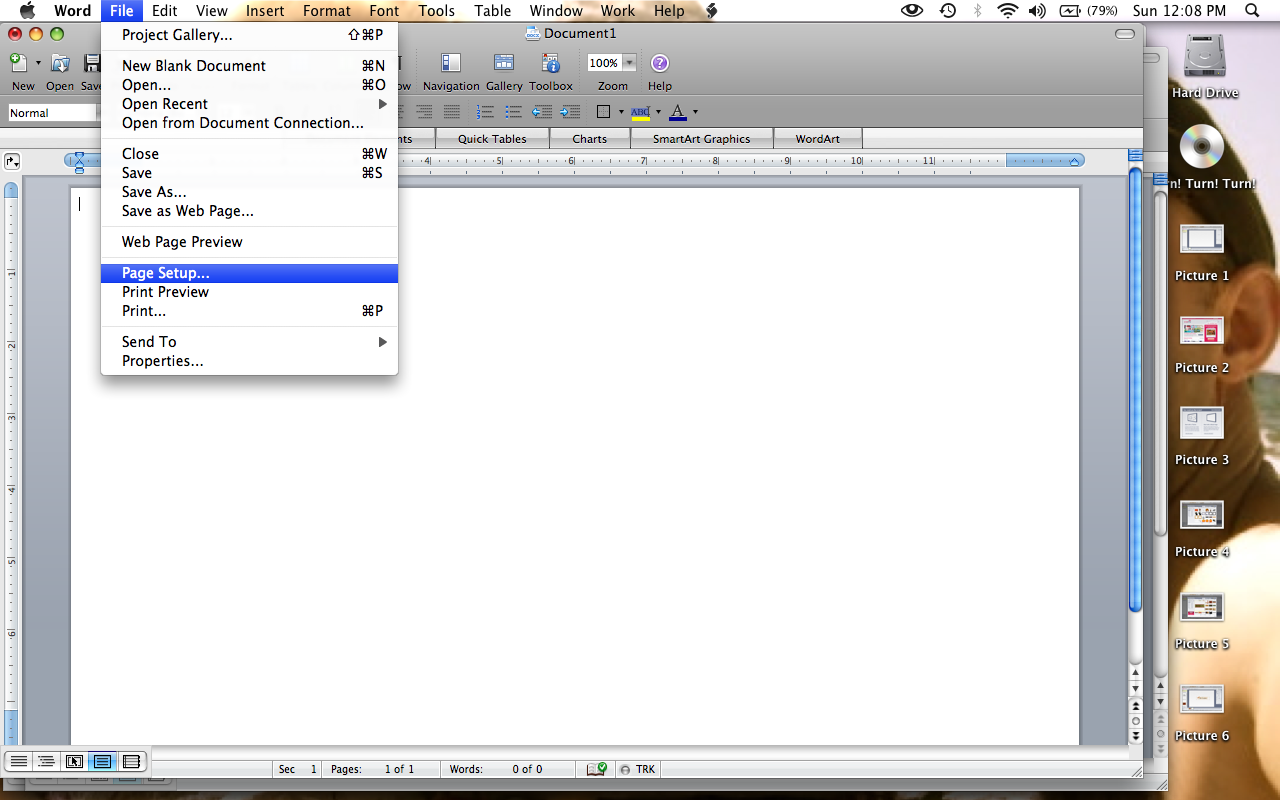1280x800 pixels.
Task: Open the Format menu in menu bar
Action: click(x=327, y=11)
